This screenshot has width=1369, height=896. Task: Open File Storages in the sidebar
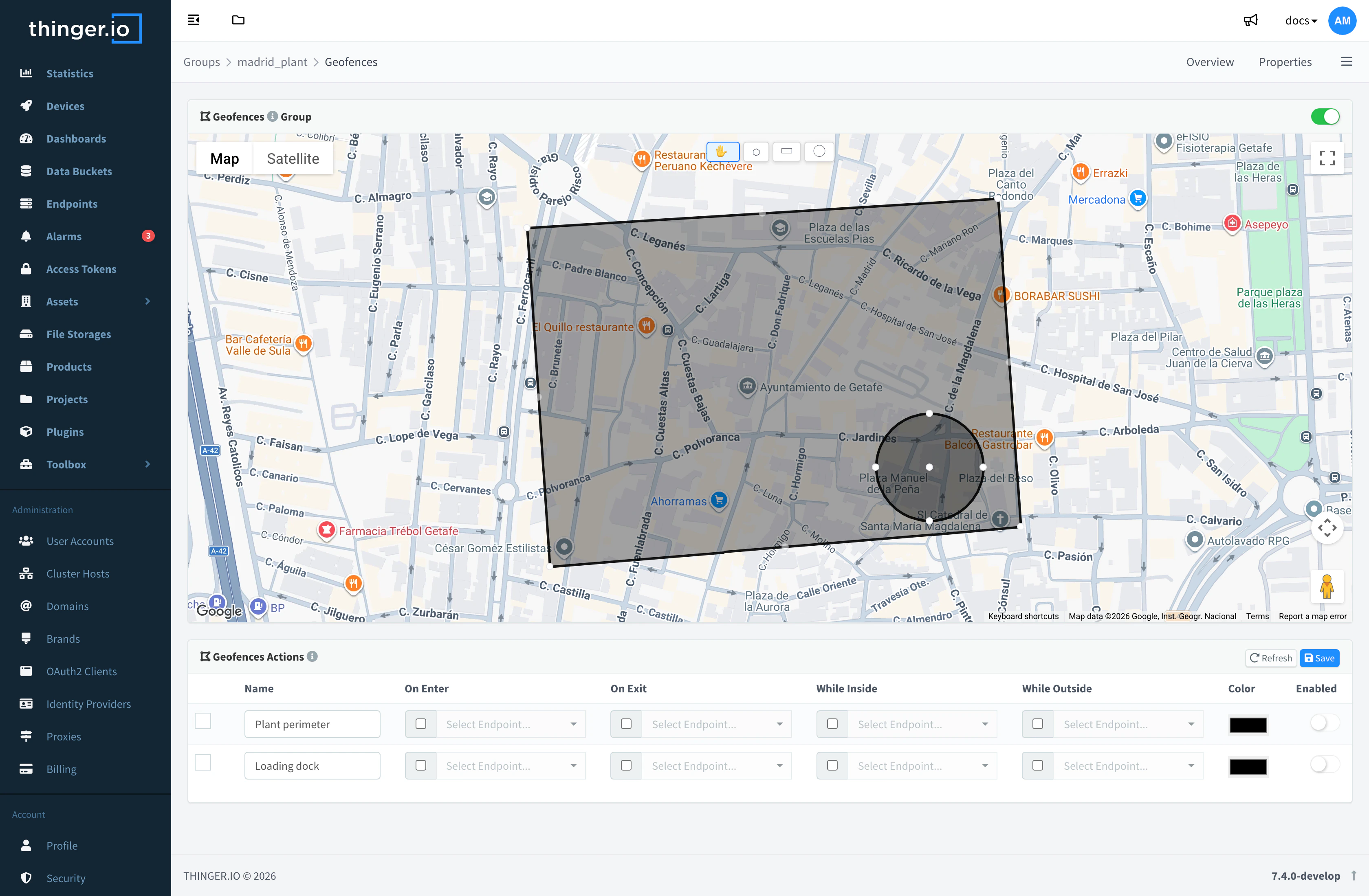tap(78, 334)
